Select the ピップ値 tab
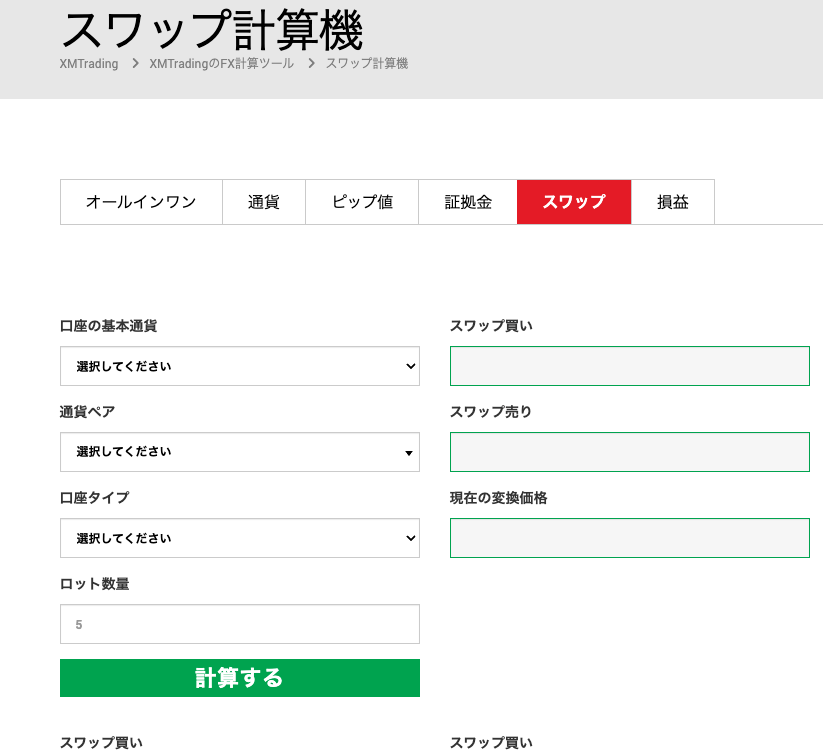The image size is (823, 751). [362, 202]
